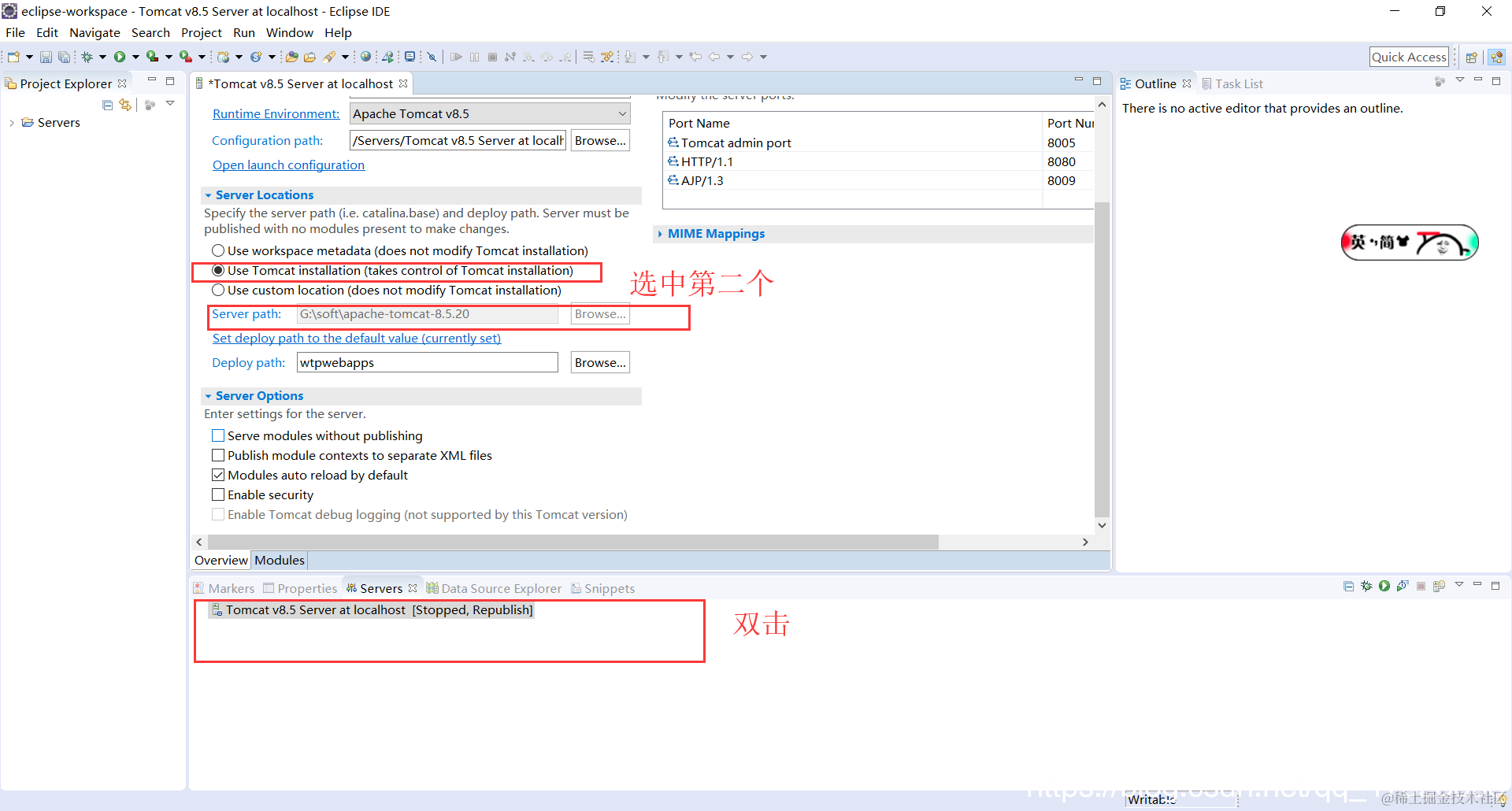This screenshot has height=811, width=1512.
Task: Select Use workspace metadata radio option
Action: pos(218,250)
